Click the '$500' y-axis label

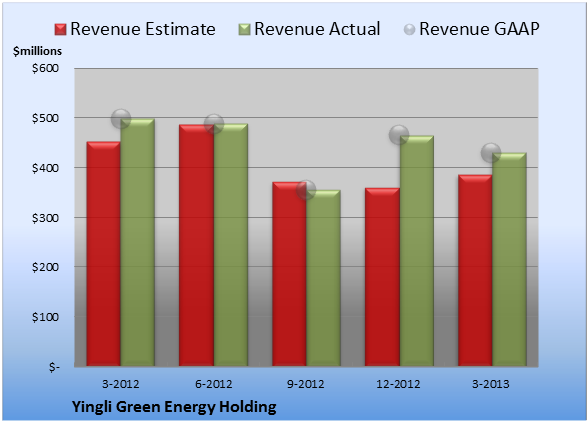pyautogui.click(x=45, y=118)
